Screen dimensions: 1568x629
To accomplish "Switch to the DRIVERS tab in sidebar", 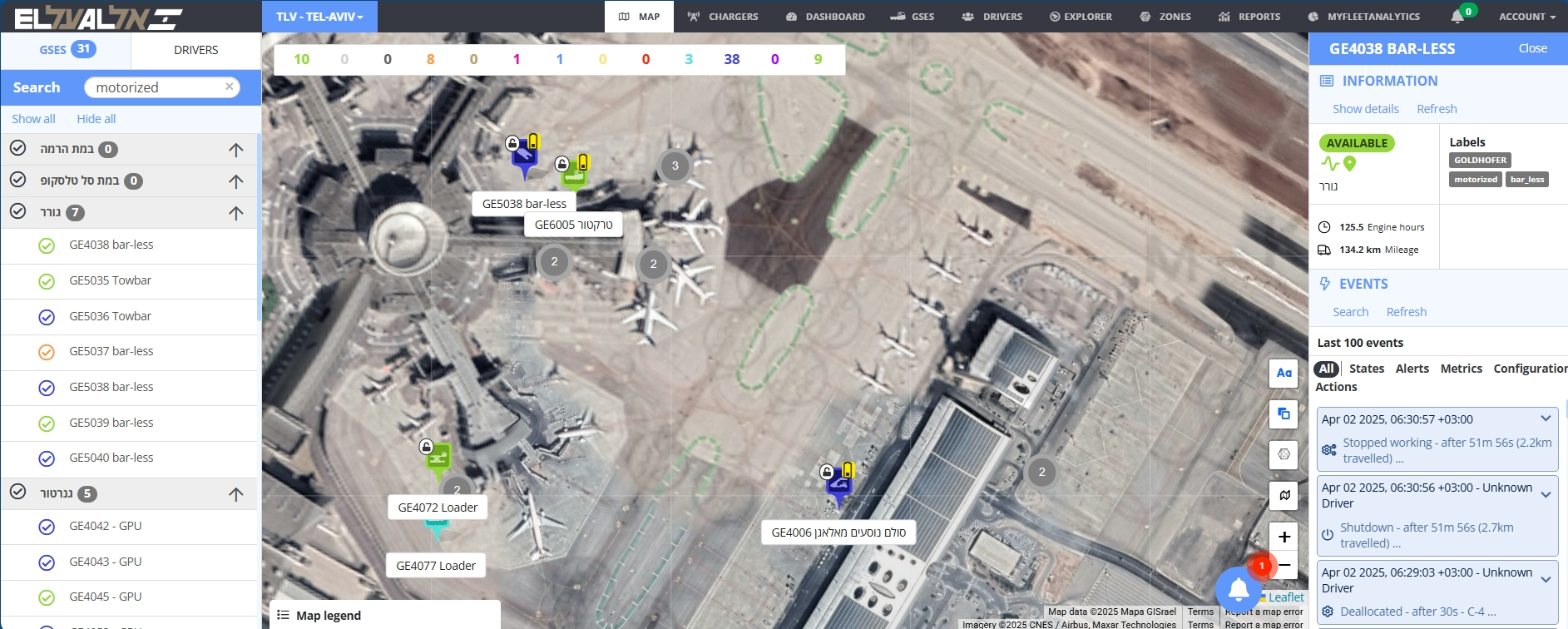I will [x=195, y=50].
